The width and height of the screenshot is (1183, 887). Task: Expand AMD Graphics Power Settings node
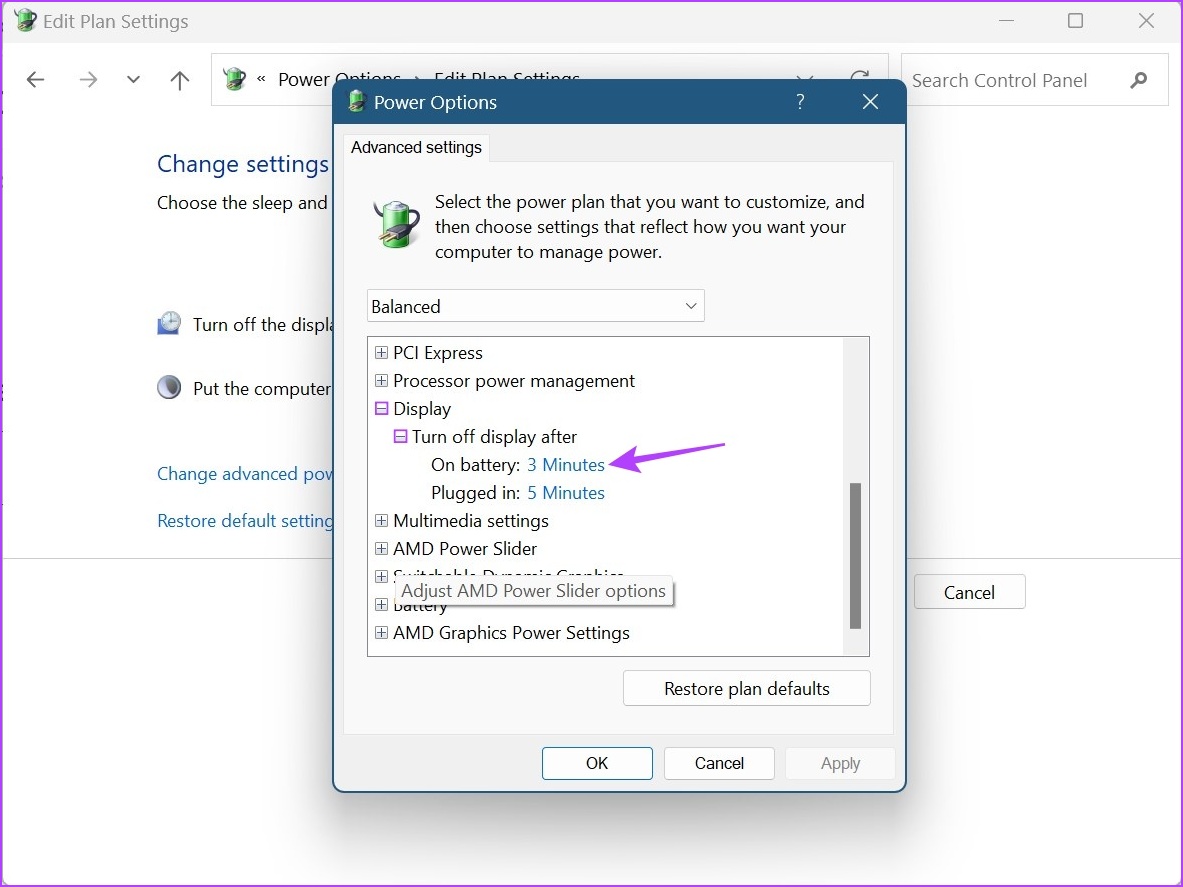point(382,632)
